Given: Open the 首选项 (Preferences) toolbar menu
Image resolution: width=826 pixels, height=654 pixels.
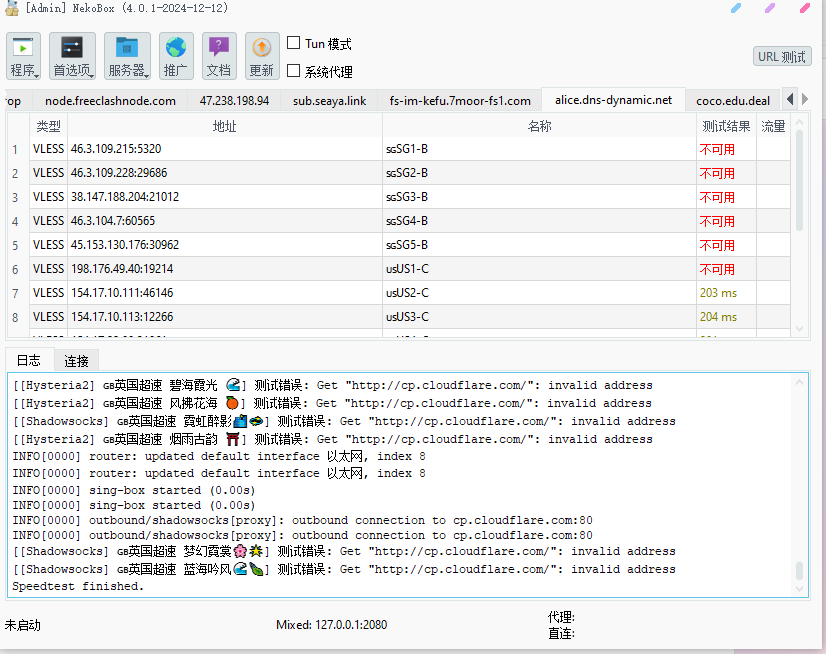Looking at the screenshot, I should tap(72, 56).
